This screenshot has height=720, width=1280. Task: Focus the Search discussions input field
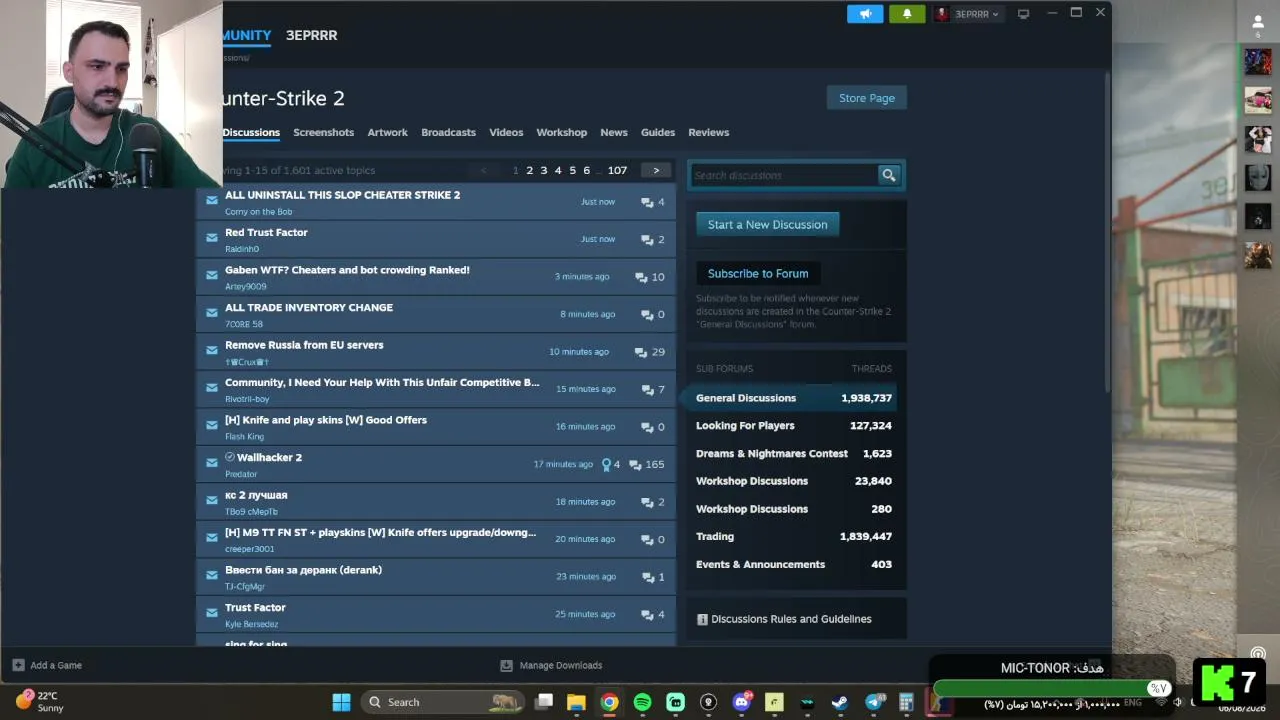click(784, 175)
